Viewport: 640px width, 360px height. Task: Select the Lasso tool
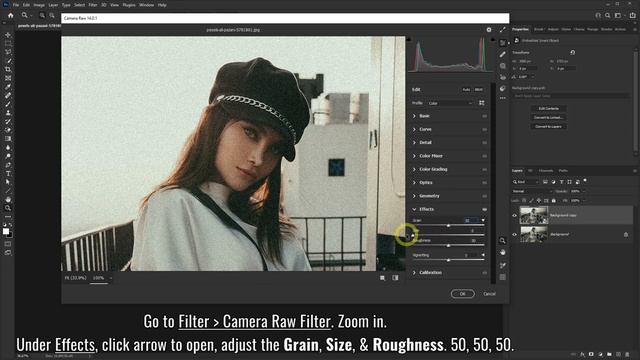click(8, 52)
